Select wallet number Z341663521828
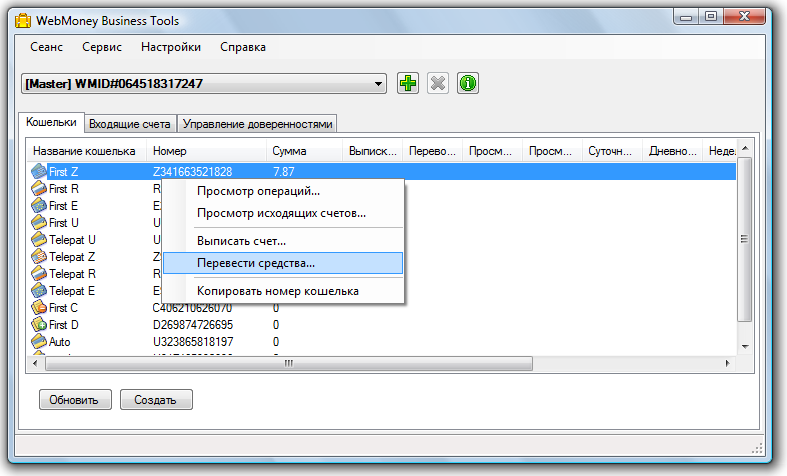Screen dimensions: 787x476 pos(193,172)
